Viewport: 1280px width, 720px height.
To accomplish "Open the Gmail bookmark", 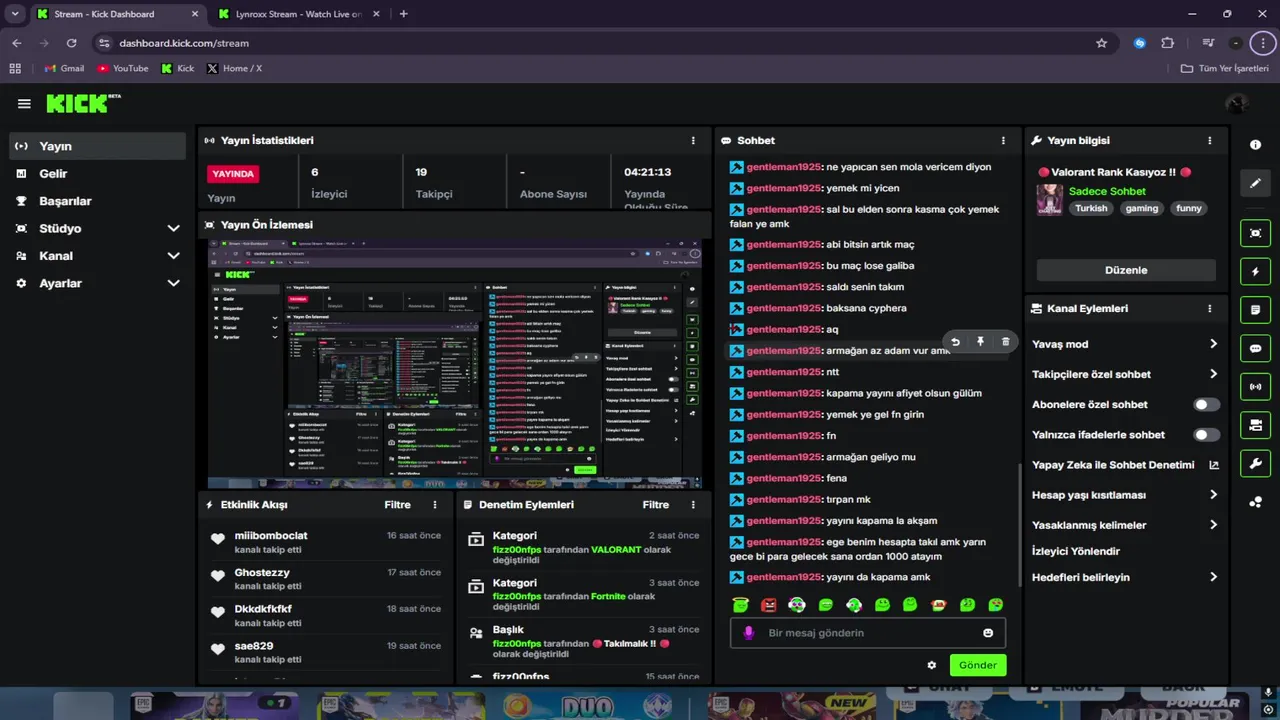I will [x=64, y=68].
